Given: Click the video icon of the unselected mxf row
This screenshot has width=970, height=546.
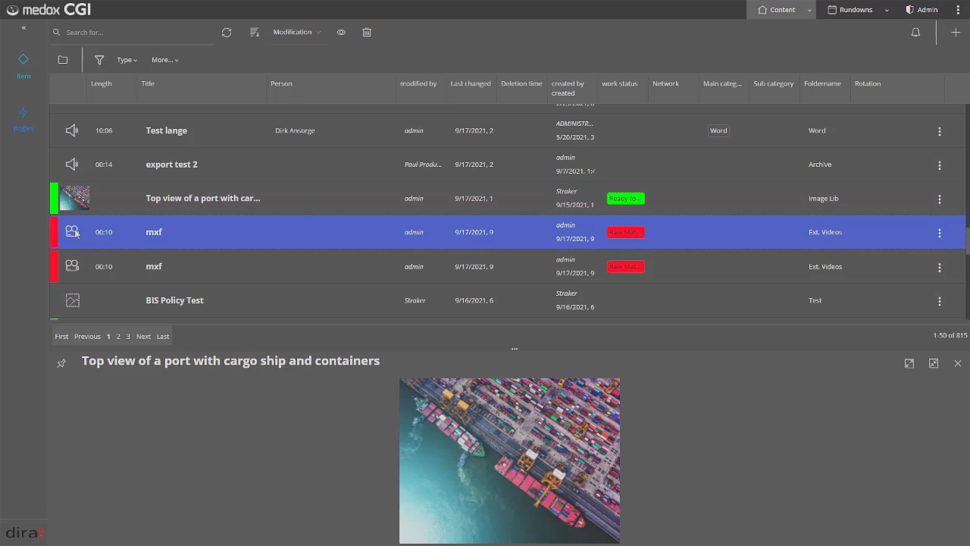Looking at the screenshot, I should point(72,266).
